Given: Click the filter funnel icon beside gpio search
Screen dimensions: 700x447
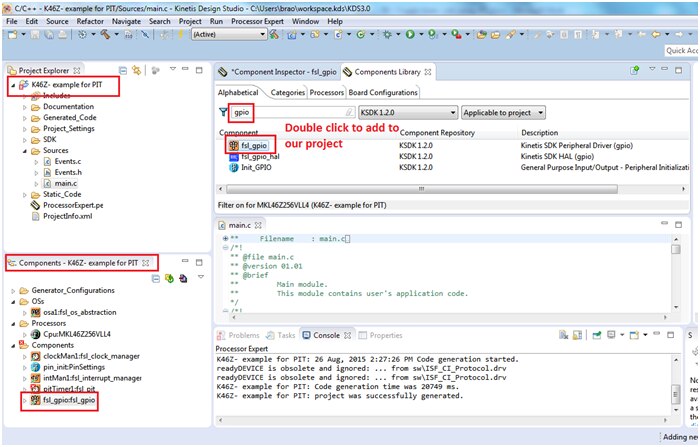Looking at the screenshot, I should (x=223, y=113).
